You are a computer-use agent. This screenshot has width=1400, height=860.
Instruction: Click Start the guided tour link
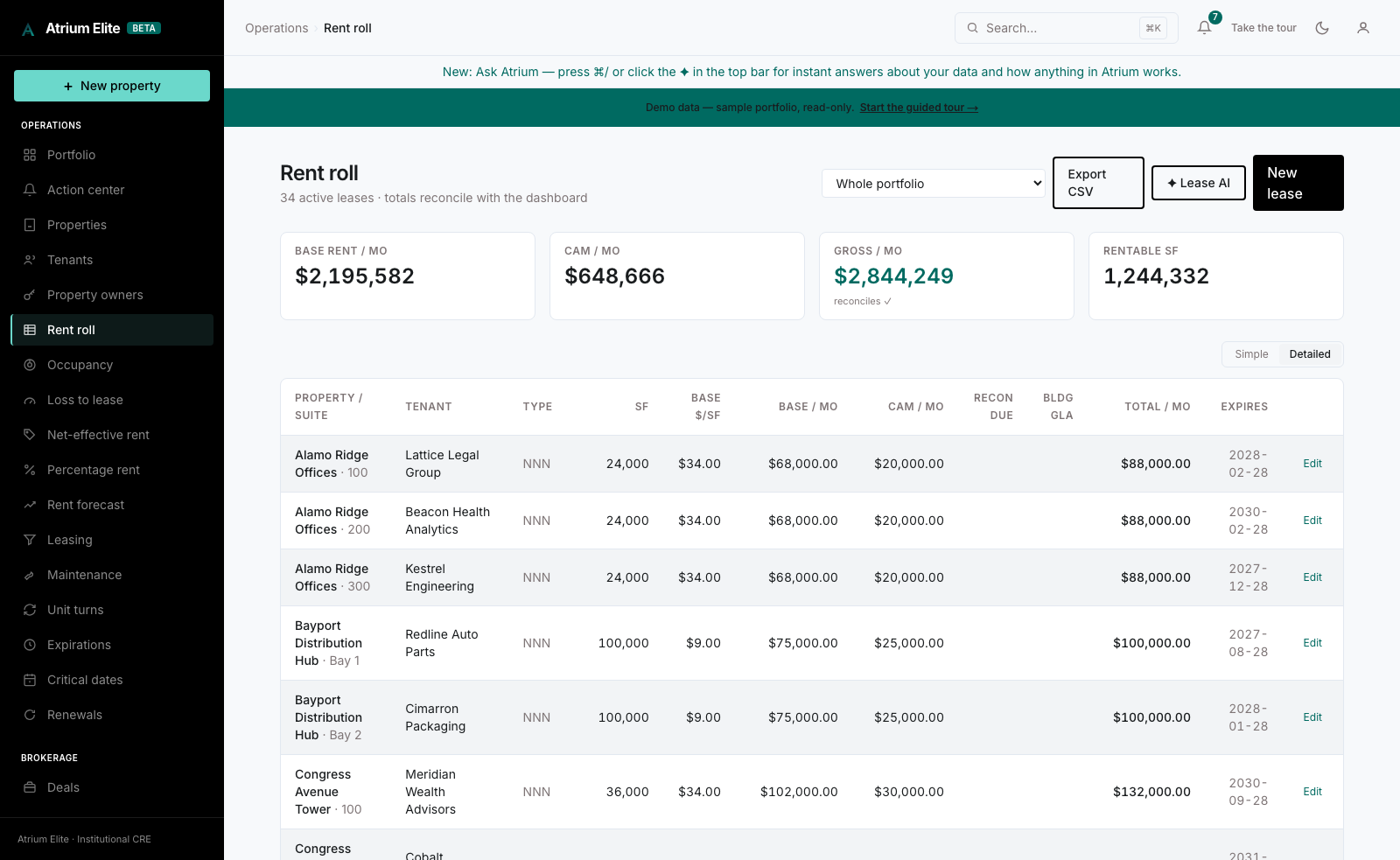[919, 108]
